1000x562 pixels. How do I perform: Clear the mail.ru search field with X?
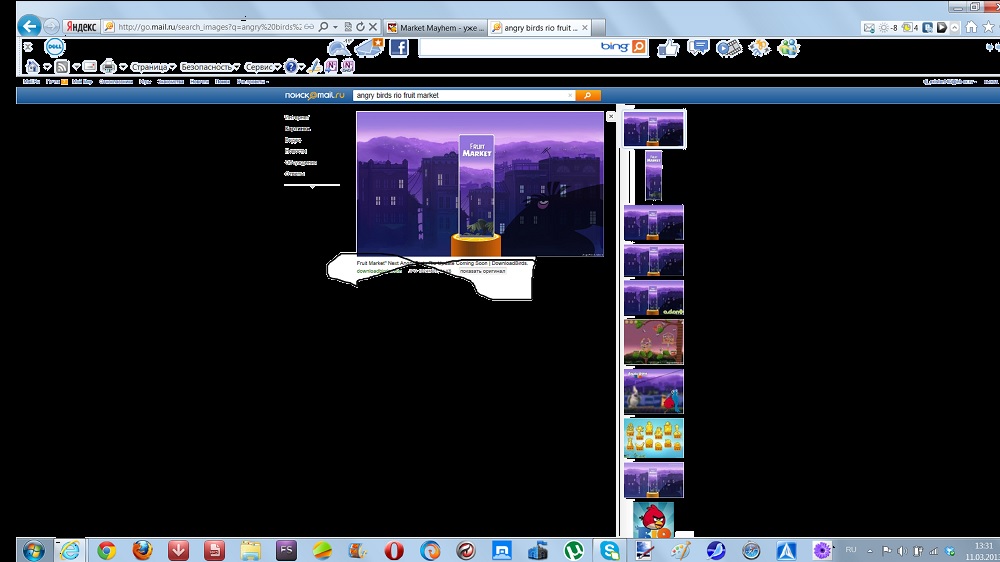[x=570, y=95]
